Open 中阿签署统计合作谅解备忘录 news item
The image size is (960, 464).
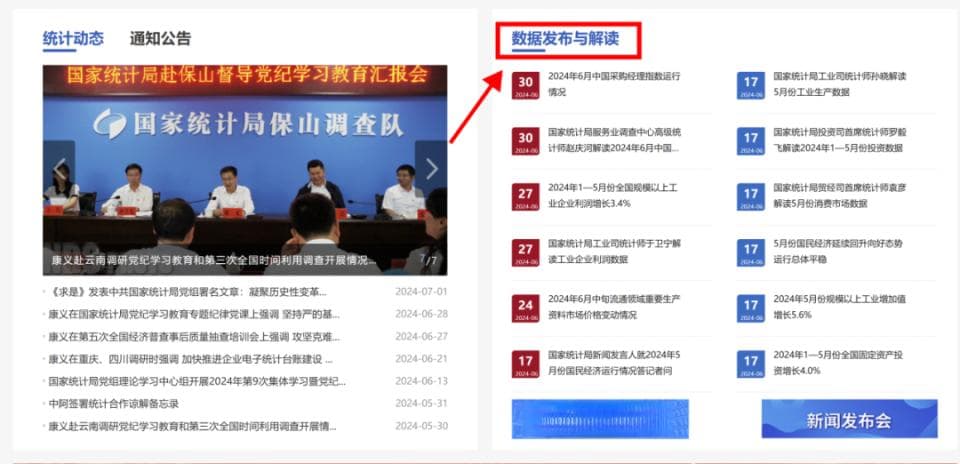click(114, 404)
